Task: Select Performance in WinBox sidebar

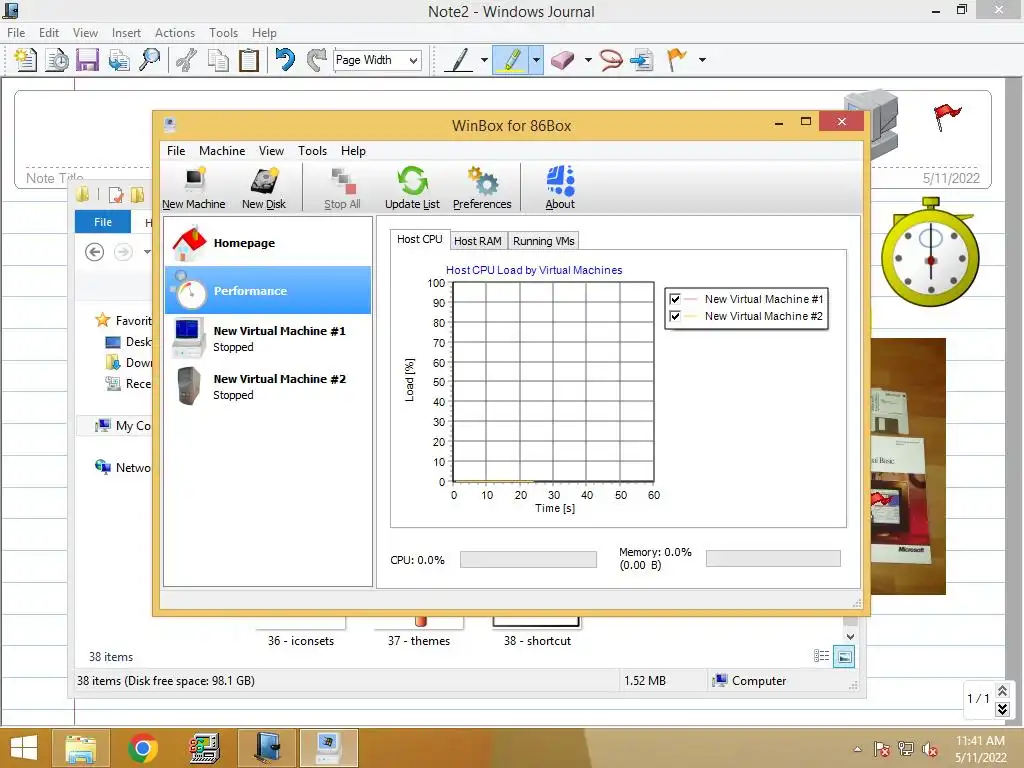Action: [268, 291]
